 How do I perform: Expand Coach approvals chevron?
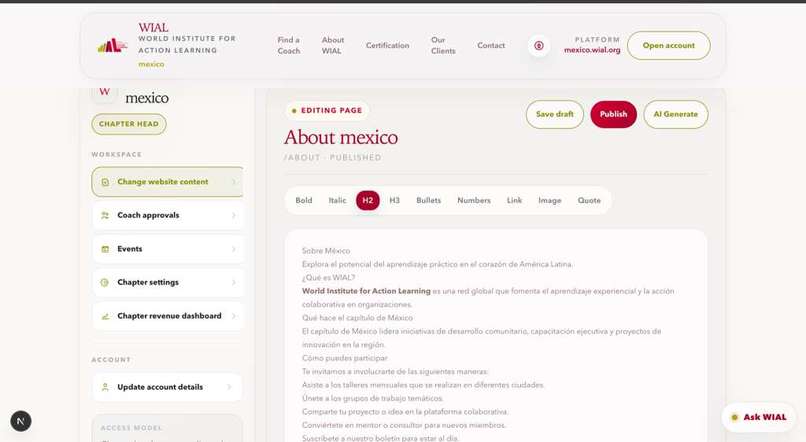click(x=234, y=215)
